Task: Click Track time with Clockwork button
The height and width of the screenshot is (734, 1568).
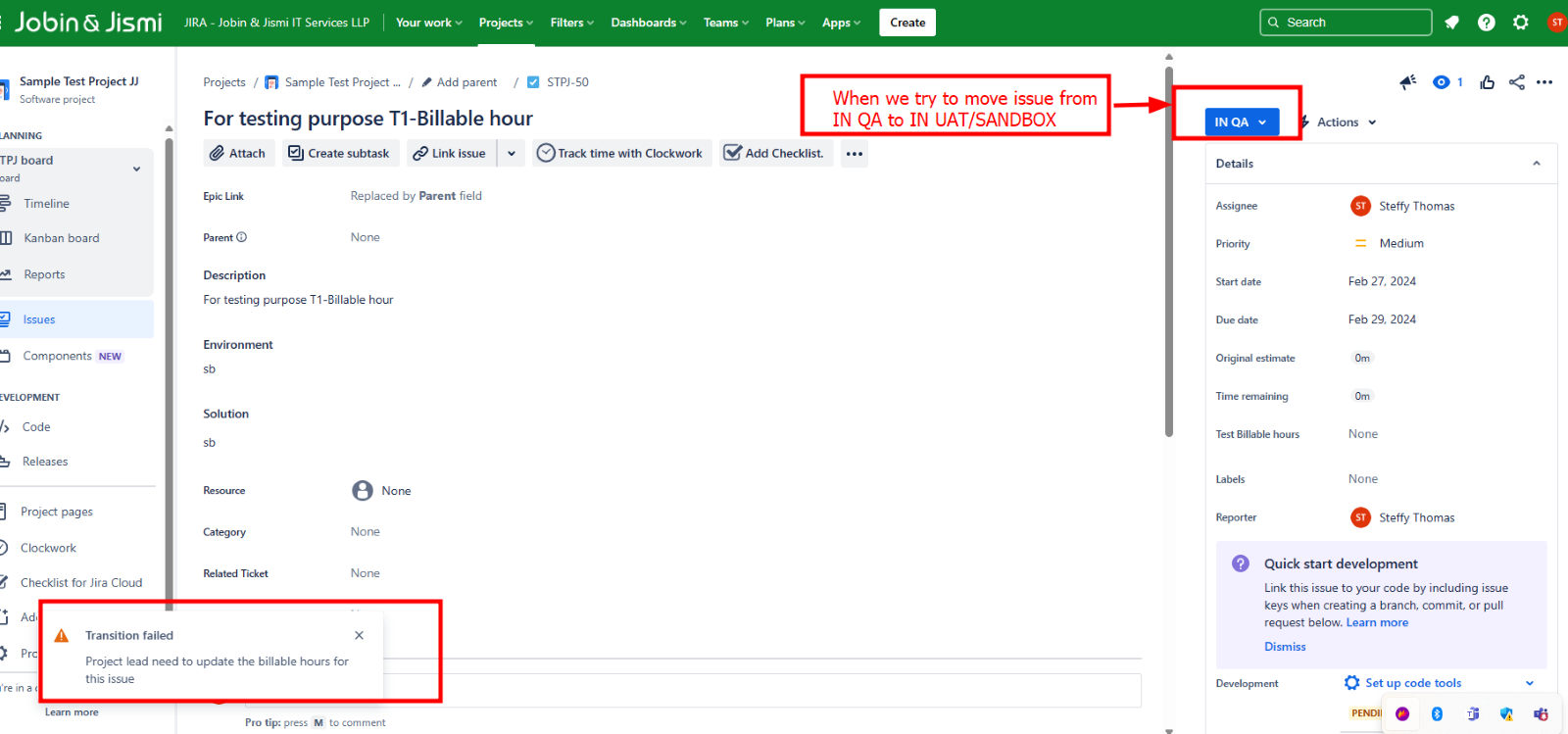Action: (620, 154)
